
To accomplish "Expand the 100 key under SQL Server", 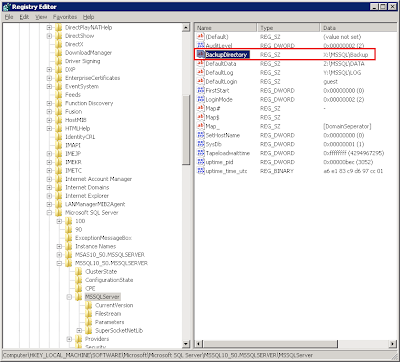I will click(x=59, y=221).
